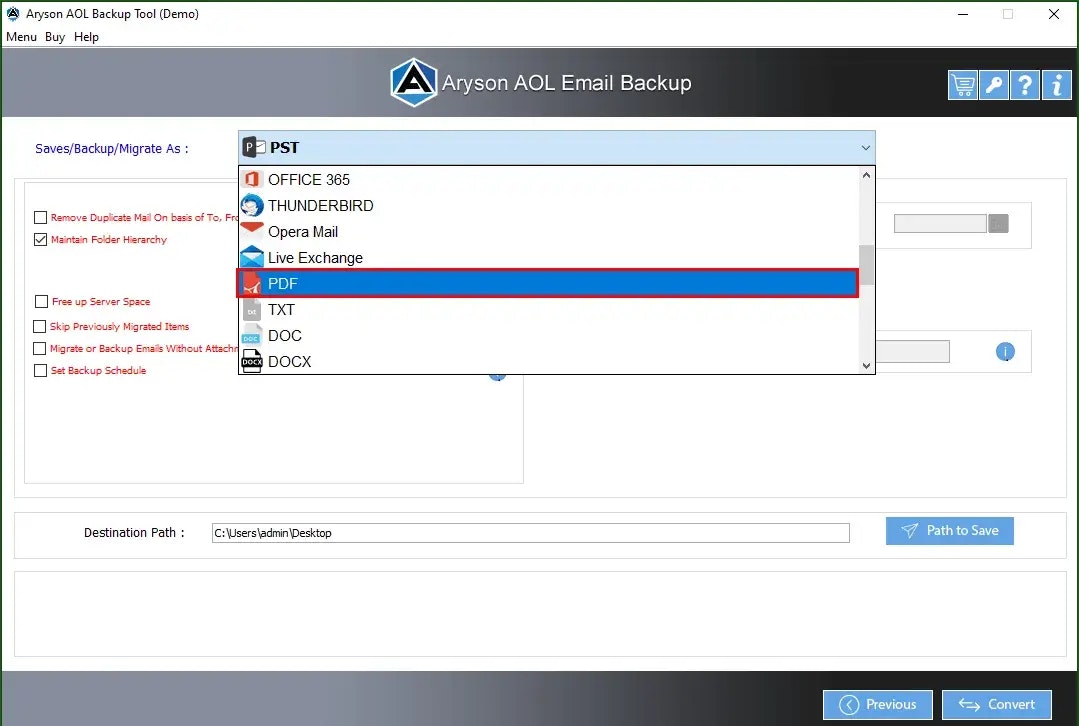This screenshot has width=1079, height=726.
Task: Click the Destination Path label
Action: coord(134,533)
